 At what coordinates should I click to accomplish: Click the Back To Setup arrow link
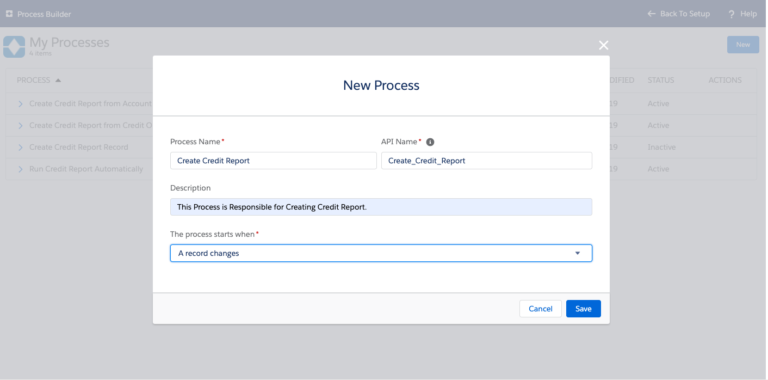coord(678,14)
